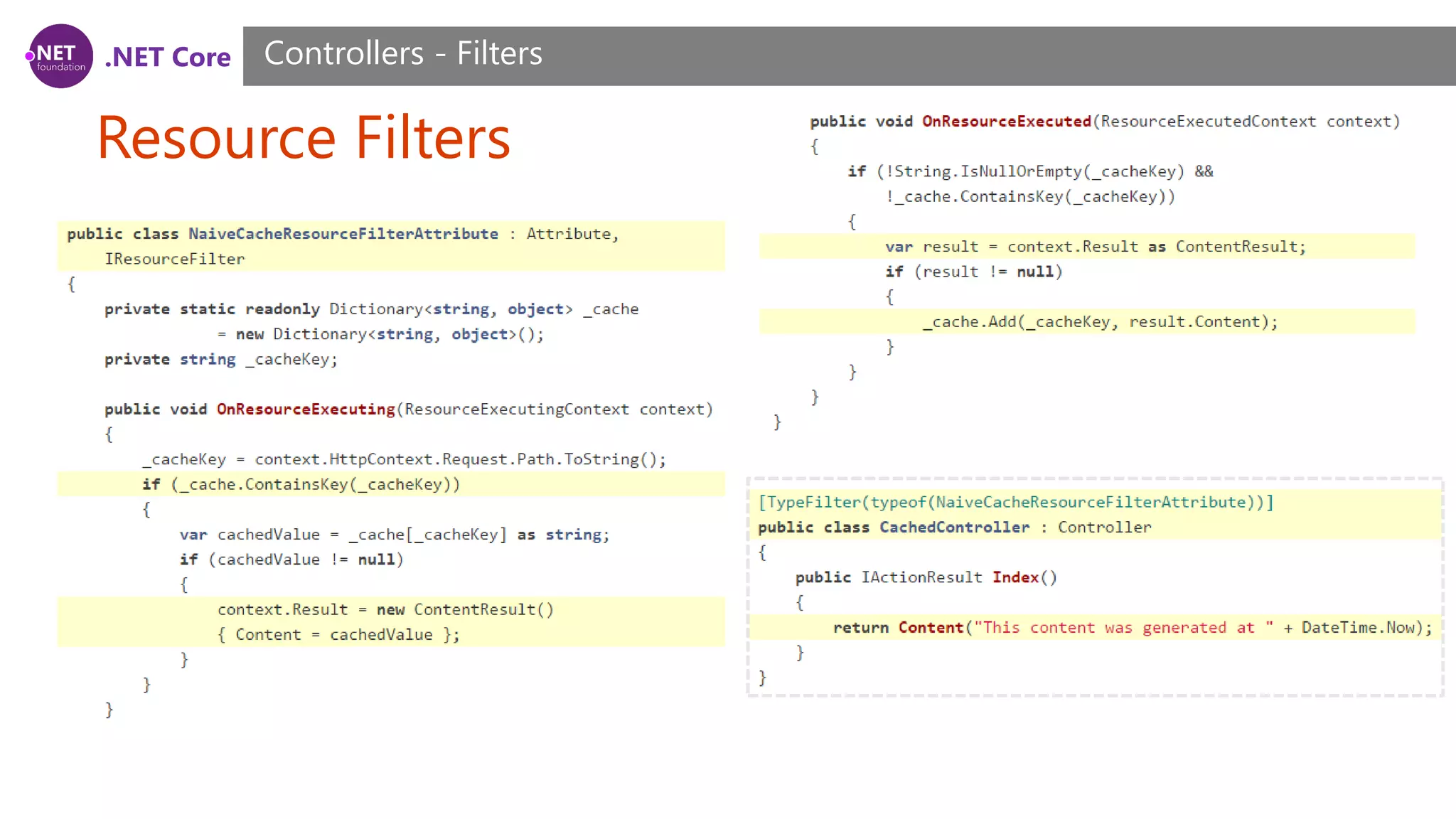Image resolution: width=1456 pixels, height=819 pixels.
Task: Click the '.NET Core' heading text
Action: tap(168, 57)
